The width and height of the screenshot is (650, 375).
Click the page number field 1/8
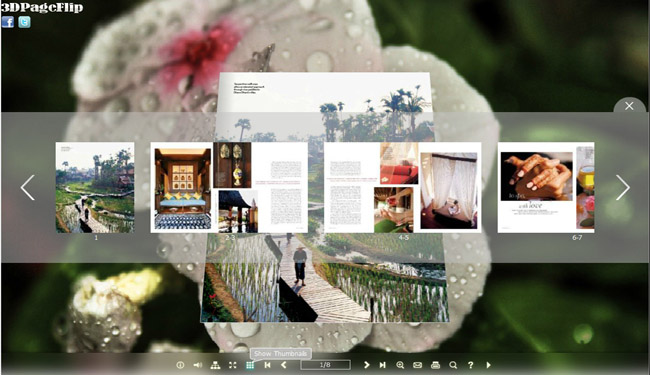[x=325, y=365]
